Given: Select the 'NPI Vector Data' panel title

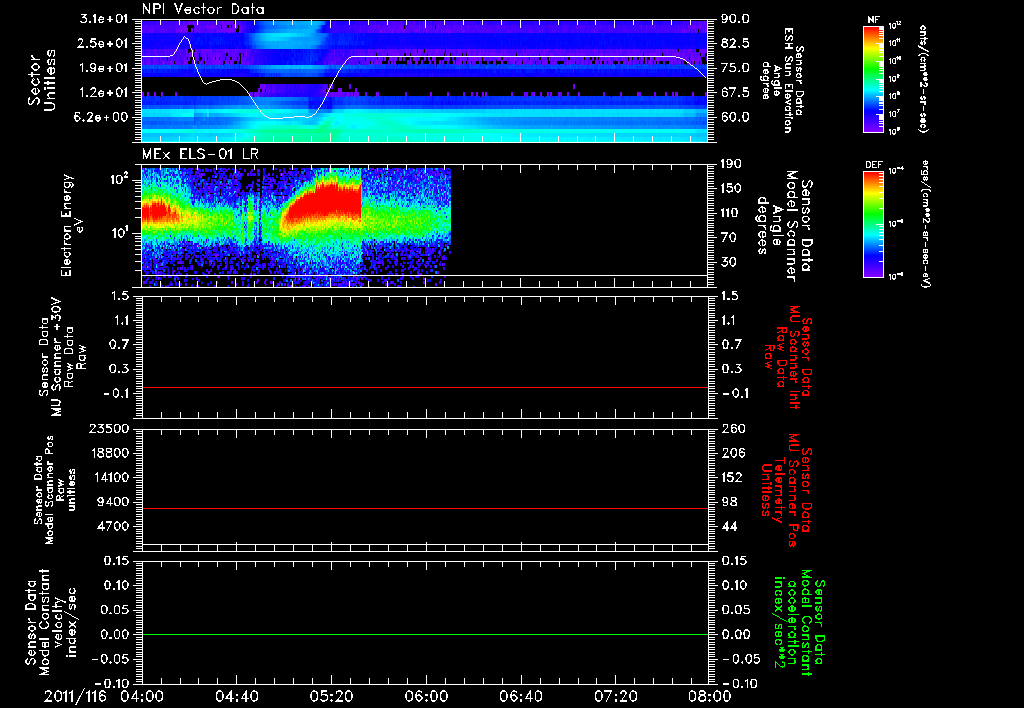Looking at the screenshot, I should click(203, 9).
